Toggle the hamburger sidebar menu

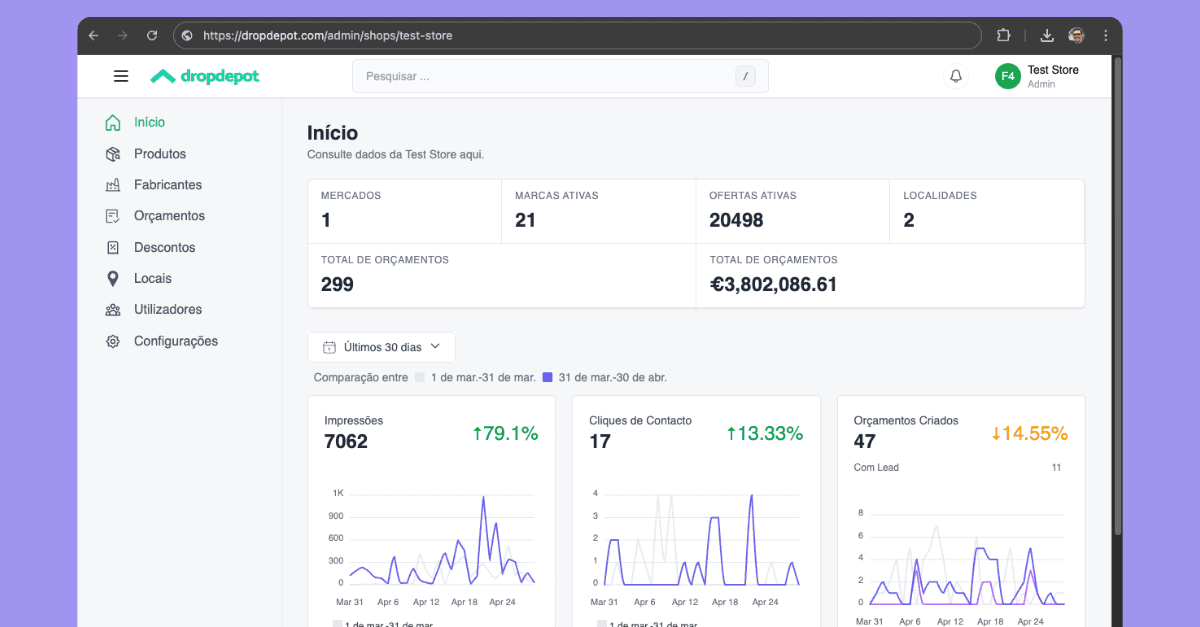121,76
